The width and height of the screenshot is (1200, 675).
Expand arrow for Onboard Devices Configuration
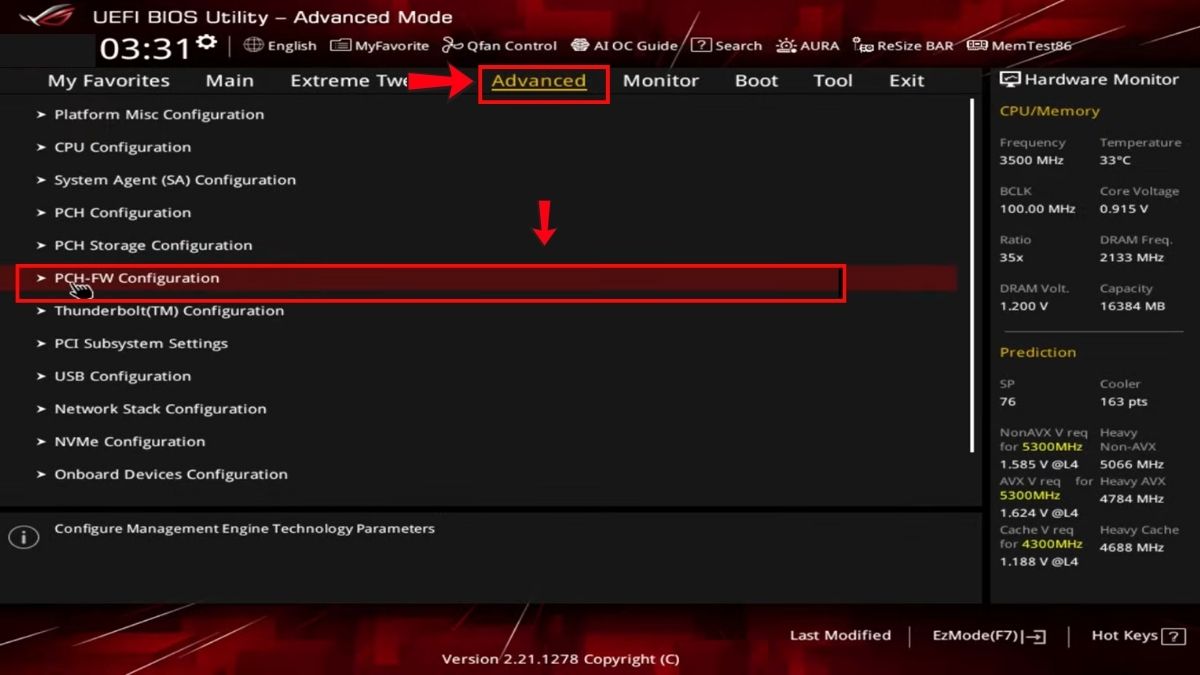point(41,475)
